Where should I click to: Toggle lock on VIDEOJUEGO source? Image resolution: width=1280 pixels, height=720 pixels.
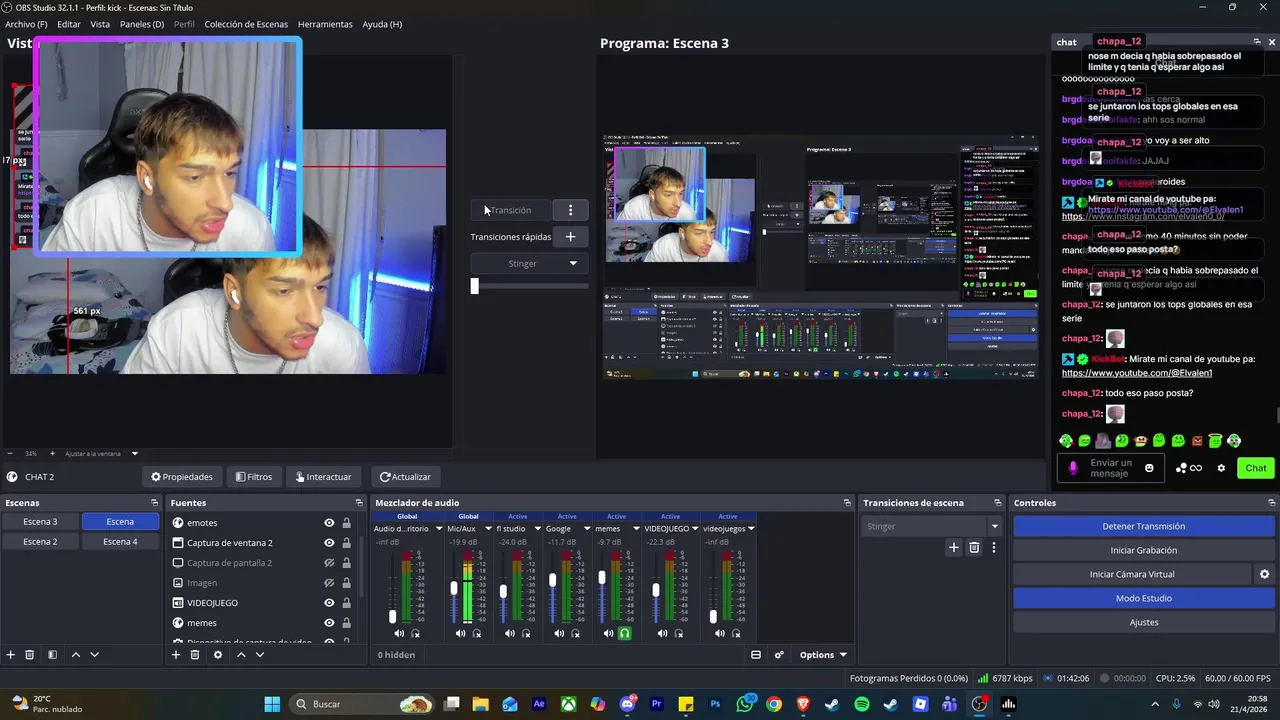click(x=346, y=603)
